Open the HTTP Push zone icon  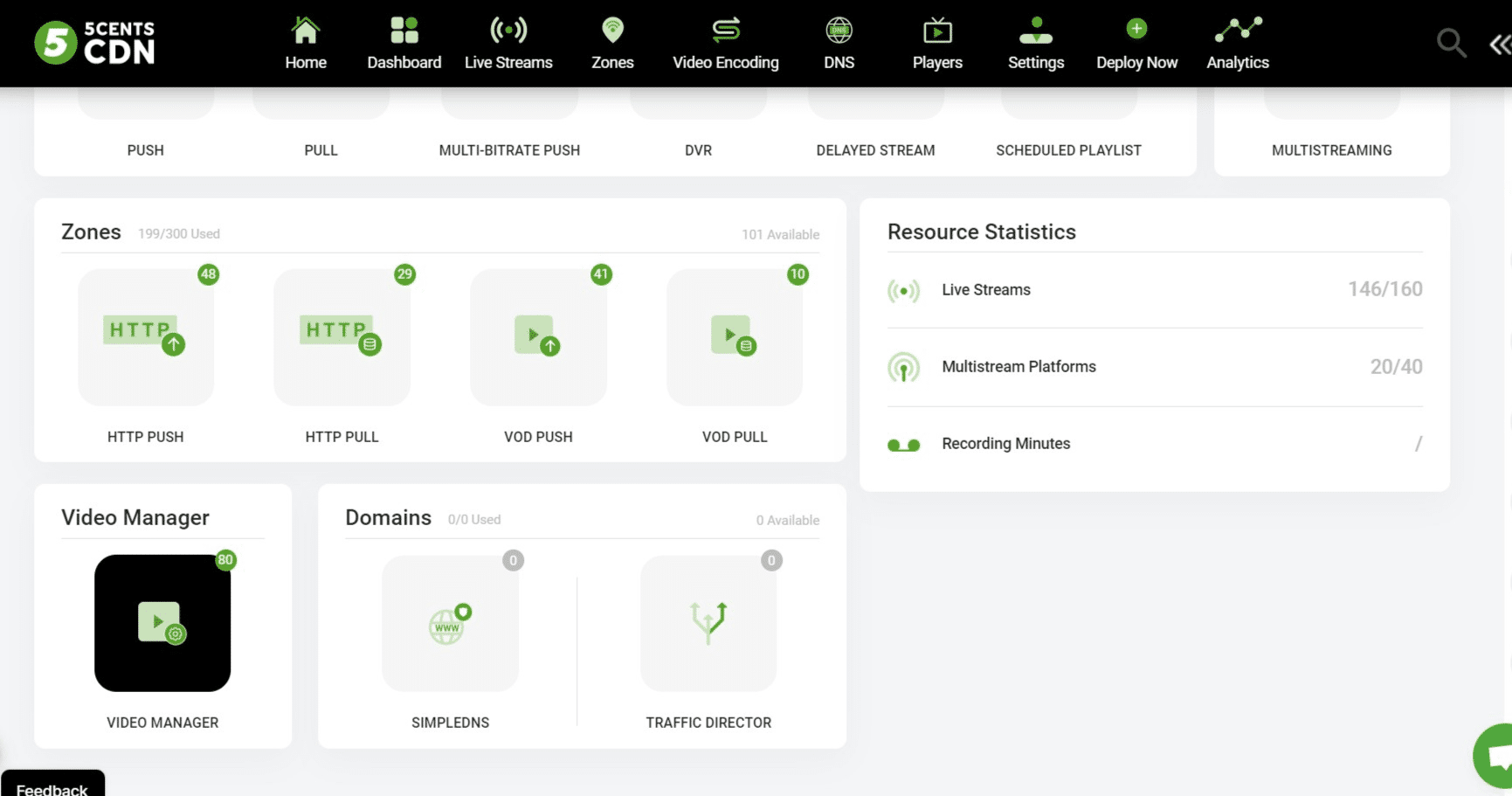click(145, 337)
